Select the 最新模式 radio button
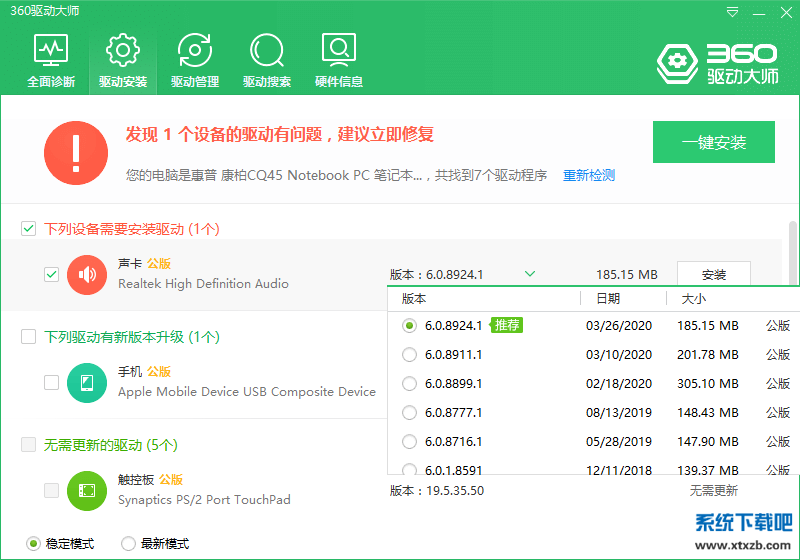 pos(128,543)
